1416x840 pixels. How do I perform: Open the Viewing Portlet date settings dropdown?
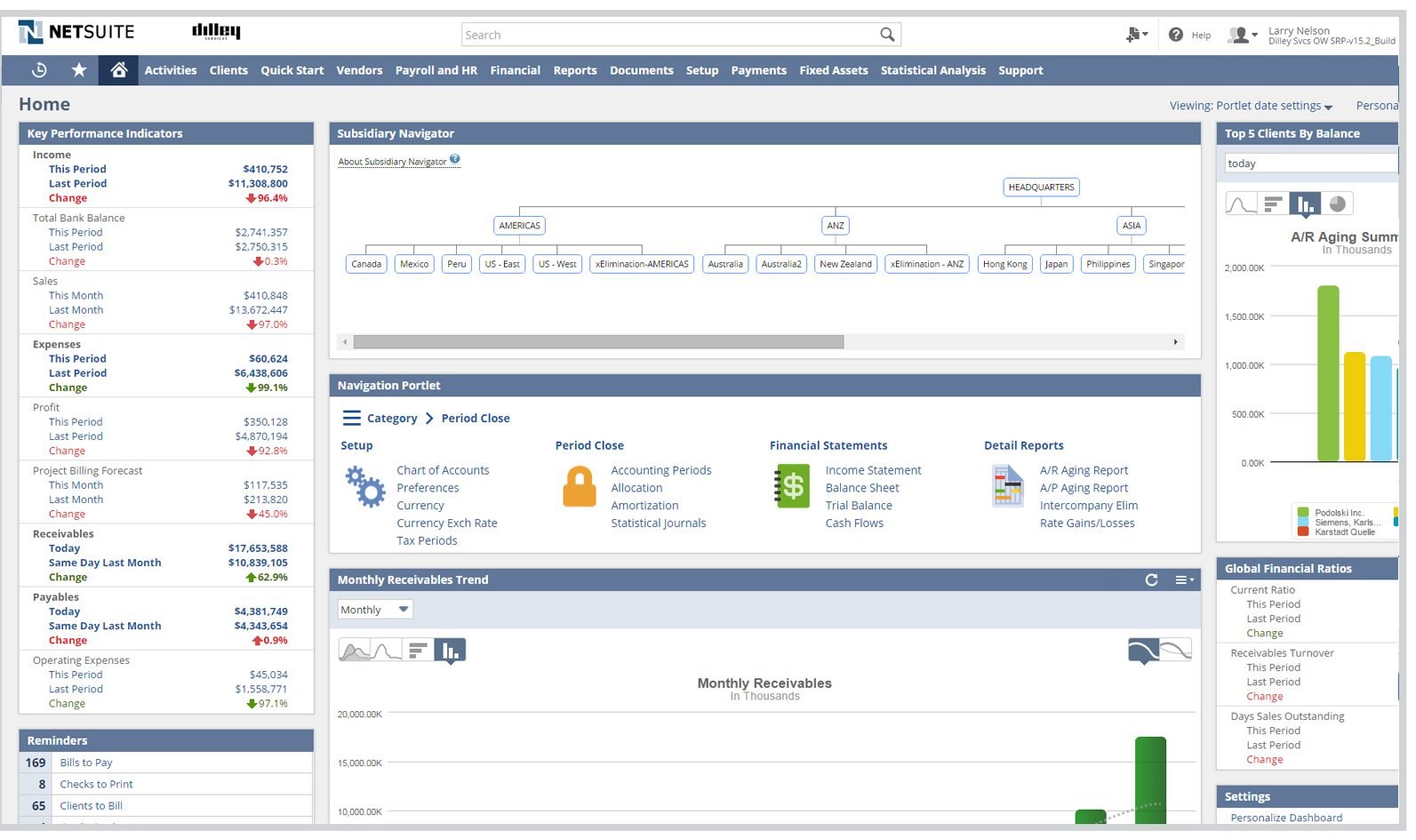click(x=1252, y=106)
